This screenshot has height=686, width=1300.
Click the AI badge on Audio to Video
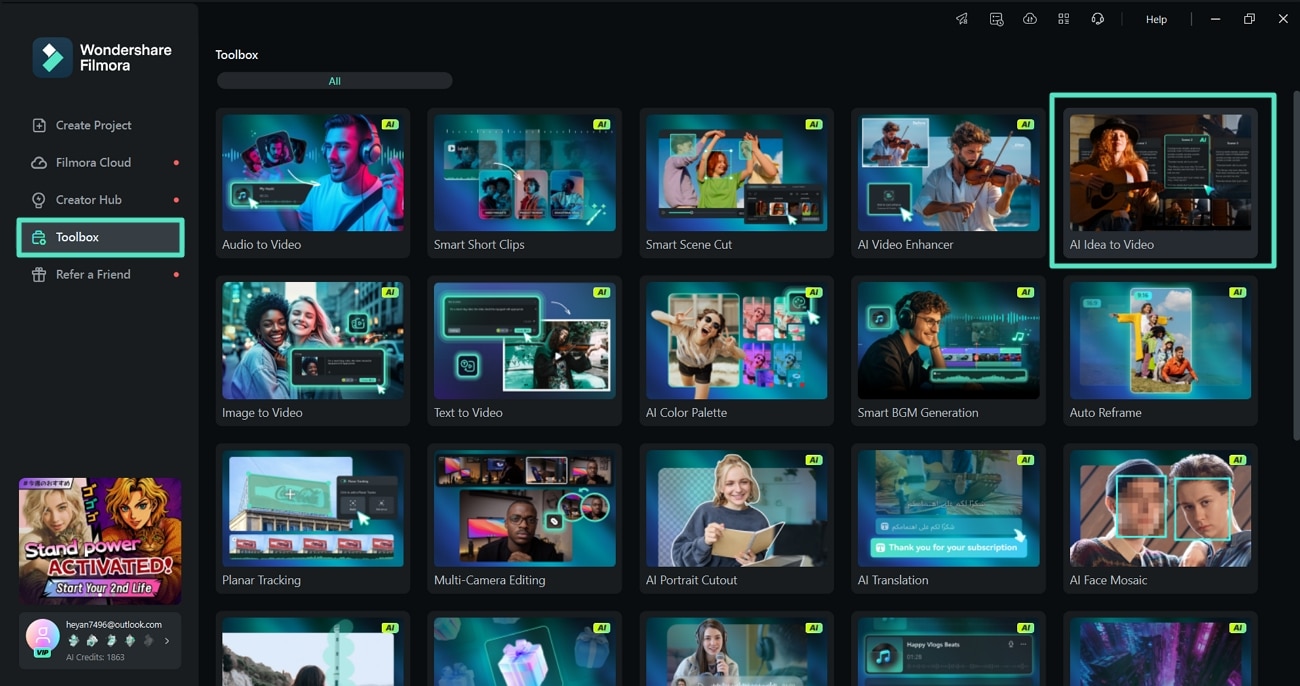pyautogui.click(x=390, y=125)
